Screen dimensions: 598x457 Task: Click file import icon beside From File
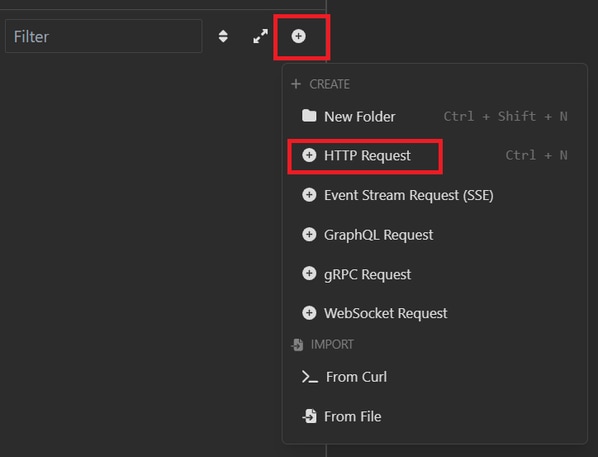tap(309, 416)
